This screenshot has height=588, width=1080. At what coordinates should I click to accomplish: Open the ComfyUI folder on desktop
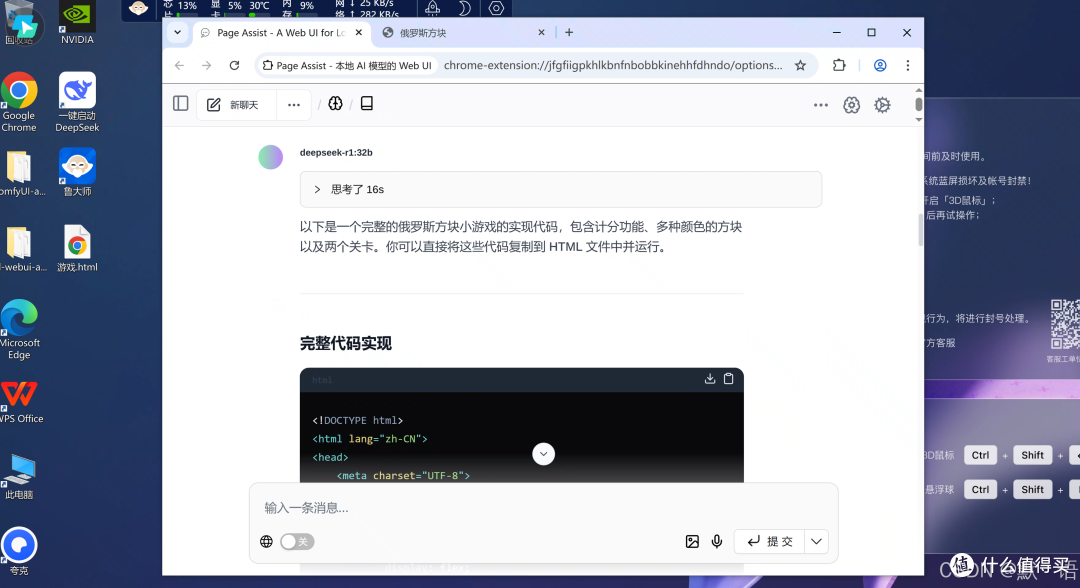(x=21, y=172)
